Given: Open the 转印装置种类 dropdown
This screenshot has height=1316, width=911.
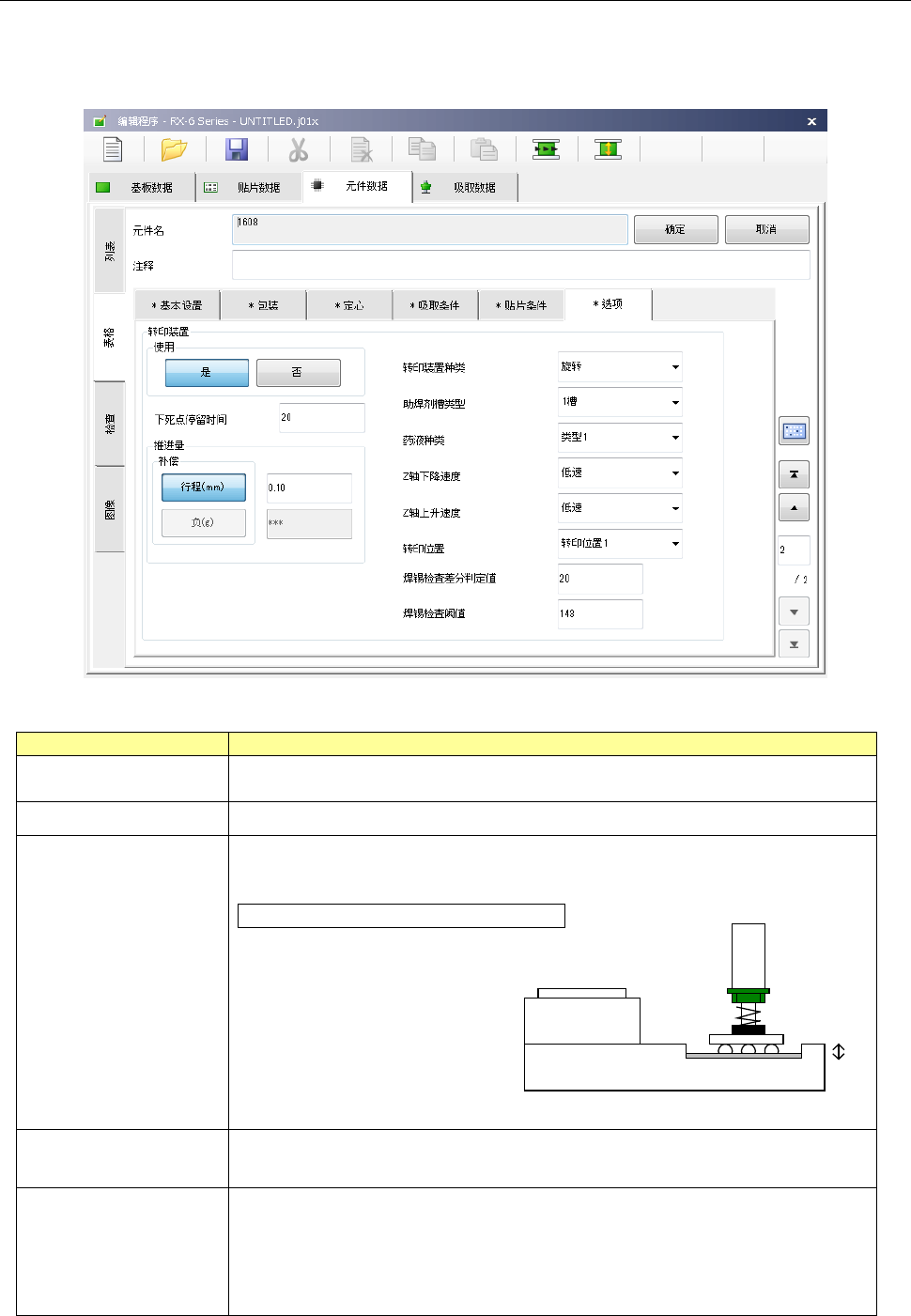Looking at the screenshot, I should [620, 367].
